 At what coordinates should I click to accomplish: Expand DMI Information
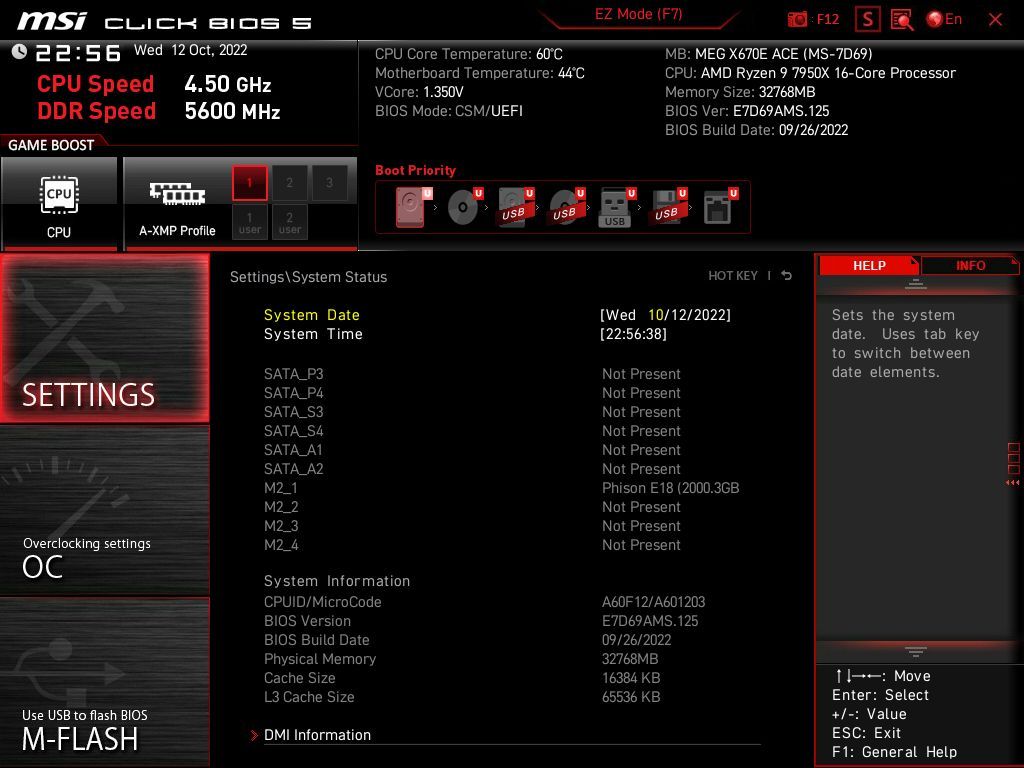[x=317, y=735]
